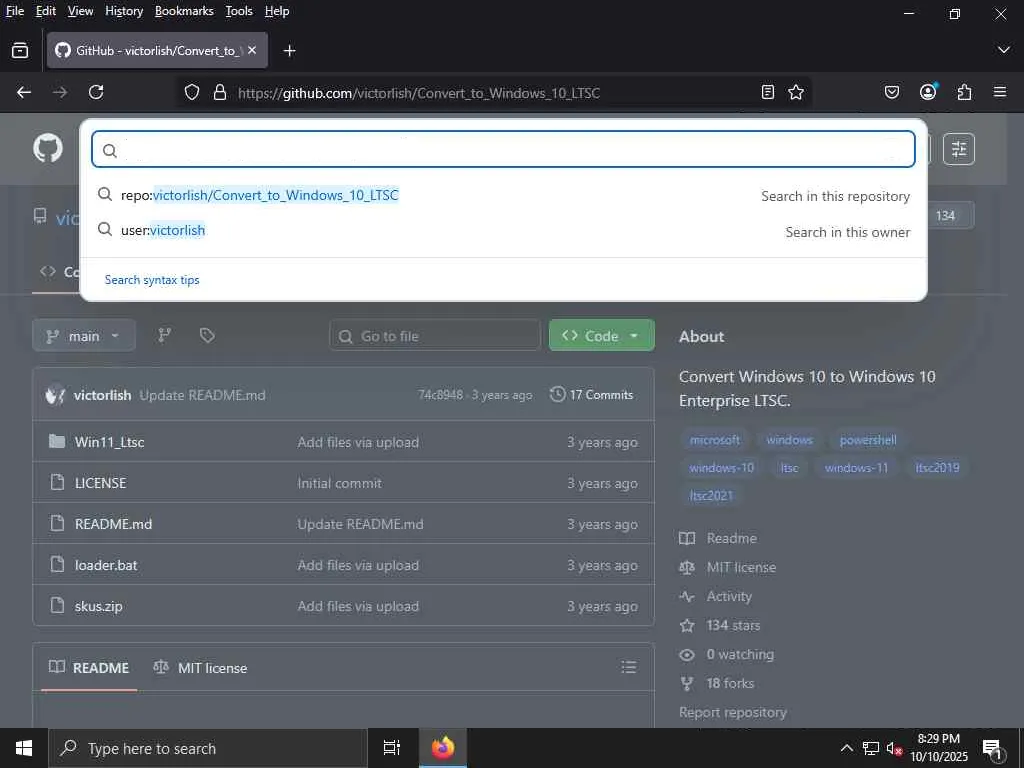Open commit history clock icon
Image resolution: width=1024 pixels, height=768 pixels.
(557, 394)
